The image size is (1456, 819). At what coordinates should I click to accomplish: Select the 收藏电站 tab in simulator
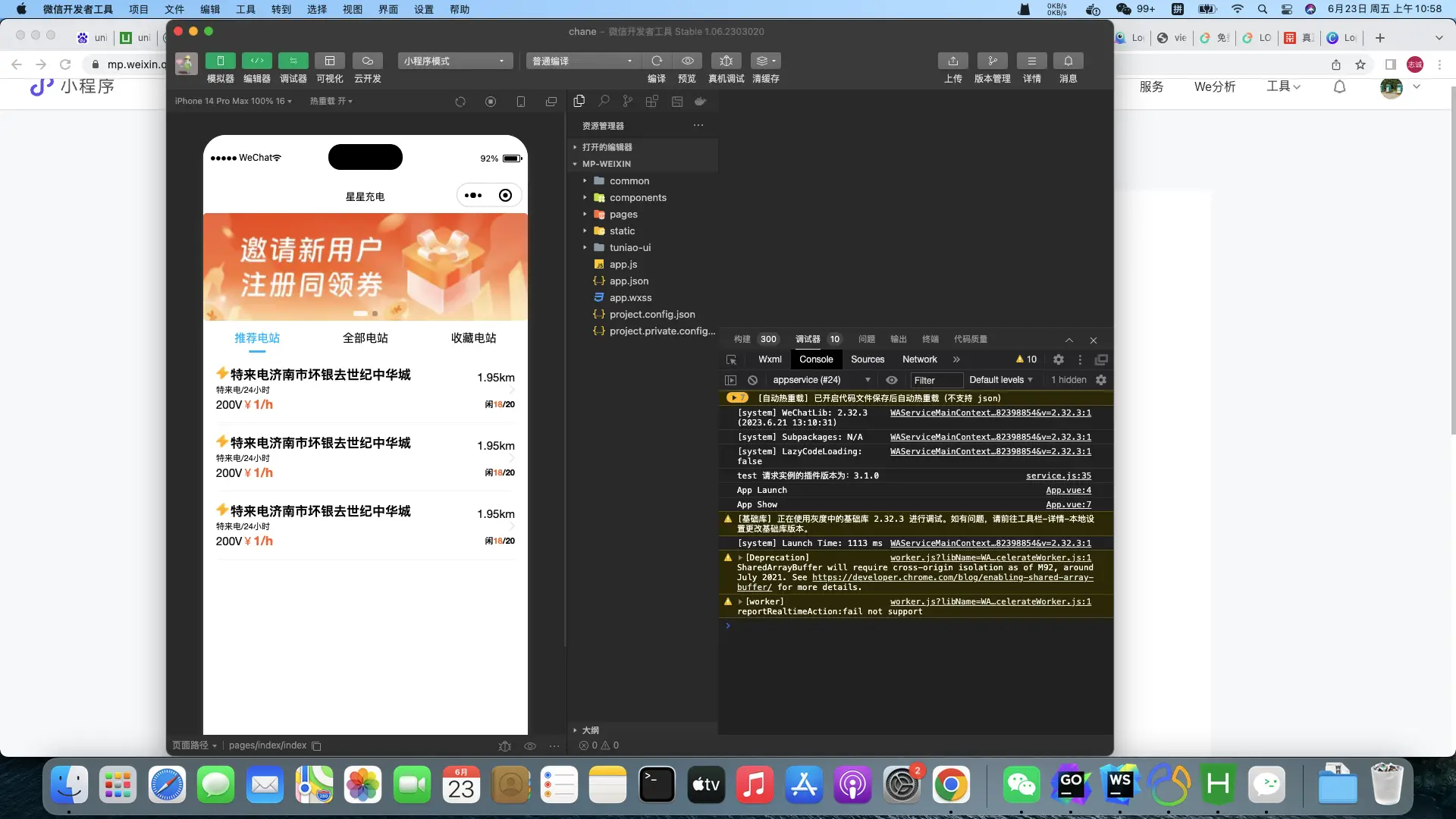tap(473, 338)
